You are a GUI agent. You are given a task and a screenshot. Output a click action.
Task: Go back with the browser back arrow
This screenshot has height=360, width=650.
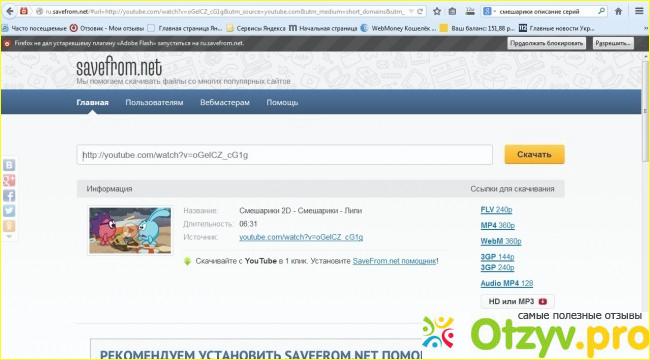point(9,12)
